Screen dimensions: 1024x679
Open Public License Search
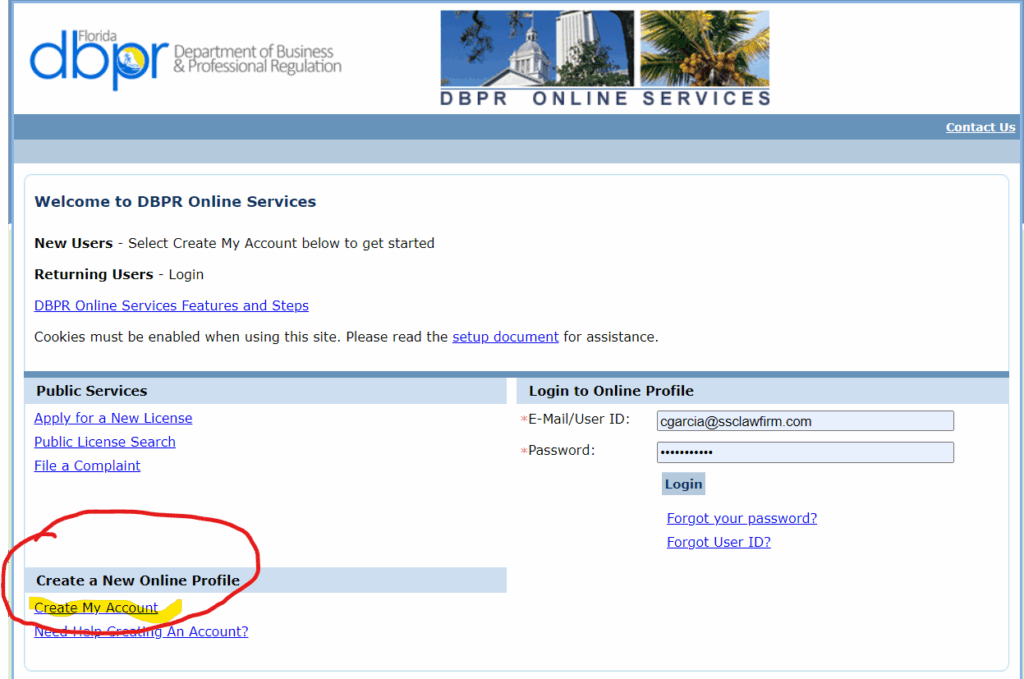click(x=105, y=442)
